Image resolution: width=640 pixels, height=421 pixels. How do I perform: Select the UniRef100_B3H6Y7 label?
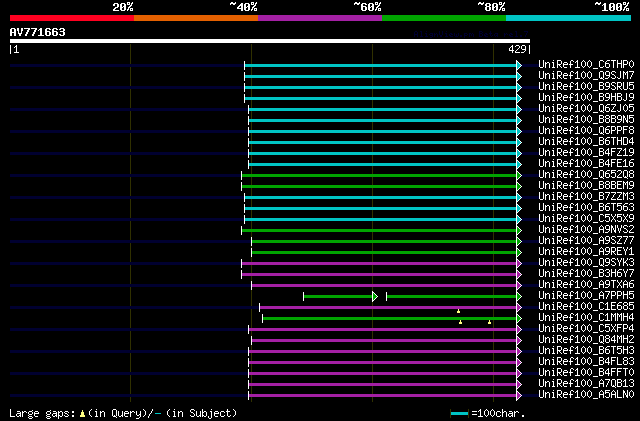pyautogui.click(x=587, y=274)
